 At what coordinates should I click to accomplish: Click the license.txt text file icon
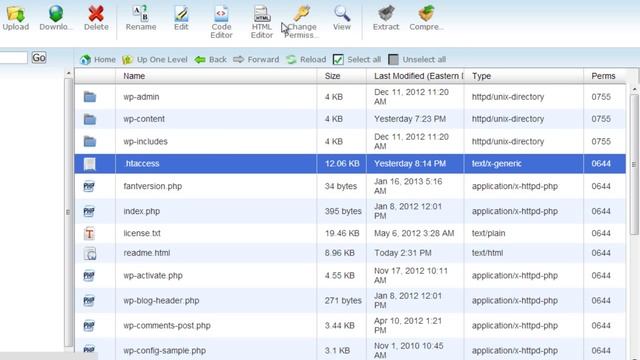[89, 233]
